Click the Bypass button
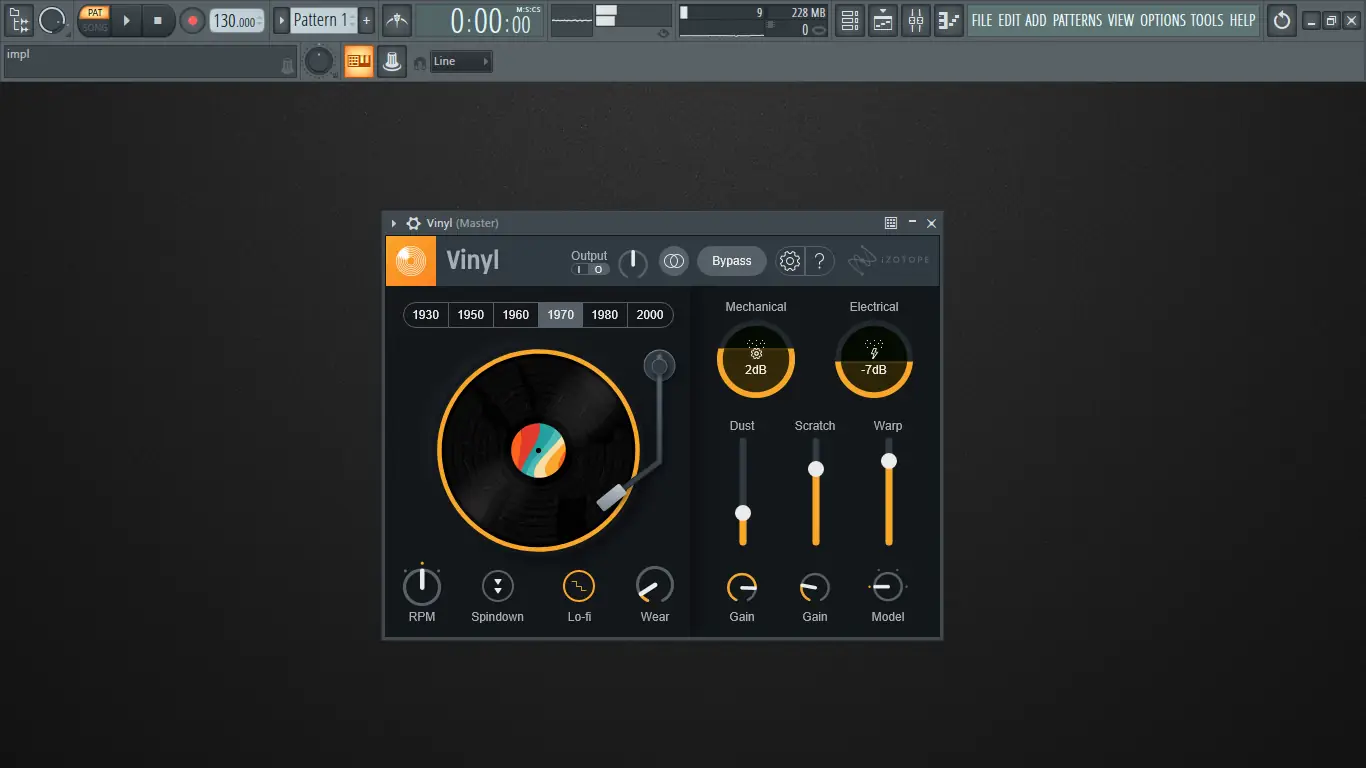 (732, 261)
